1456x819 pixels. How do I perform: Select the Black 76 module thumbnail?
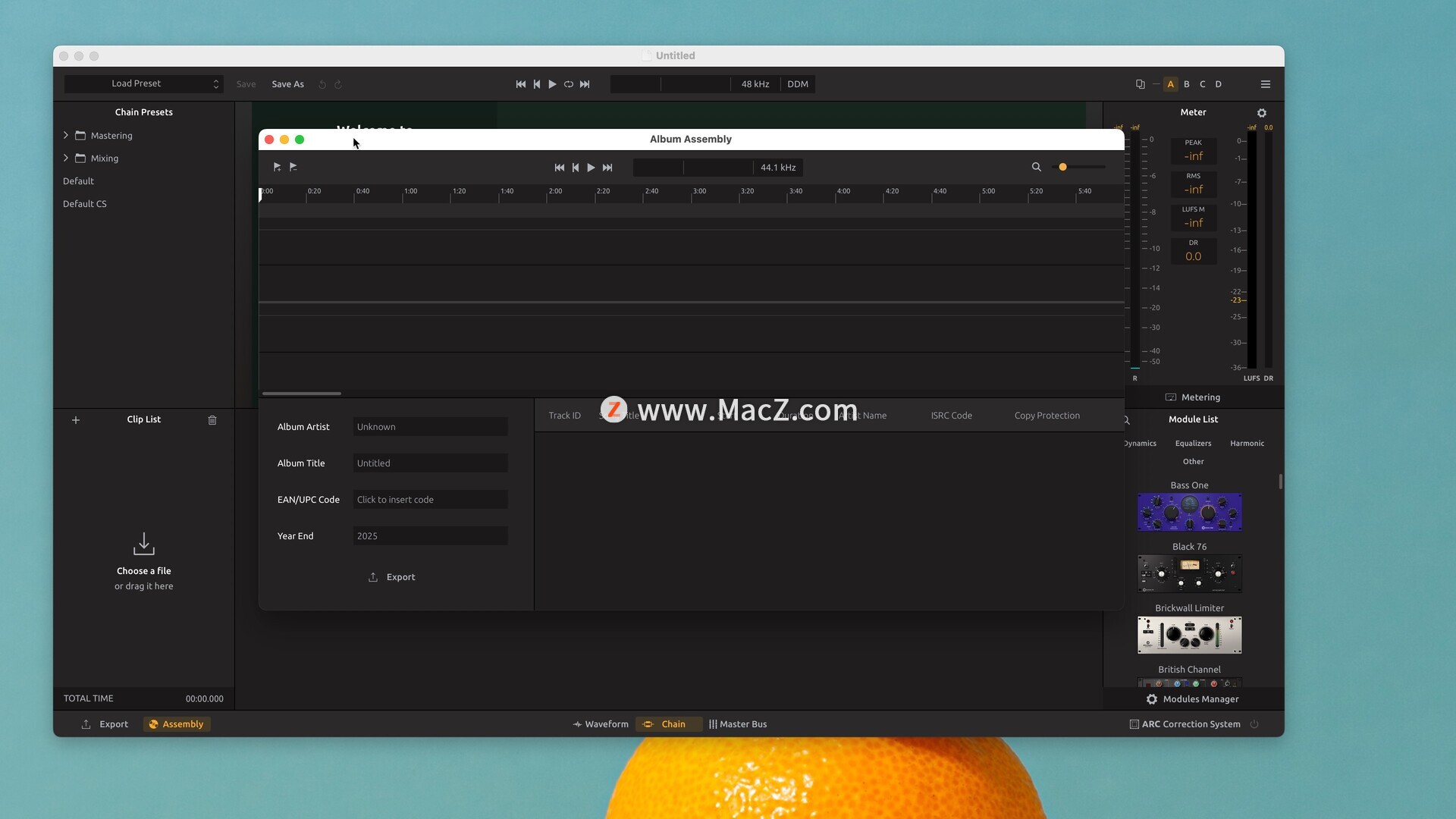coord(1189,574)
